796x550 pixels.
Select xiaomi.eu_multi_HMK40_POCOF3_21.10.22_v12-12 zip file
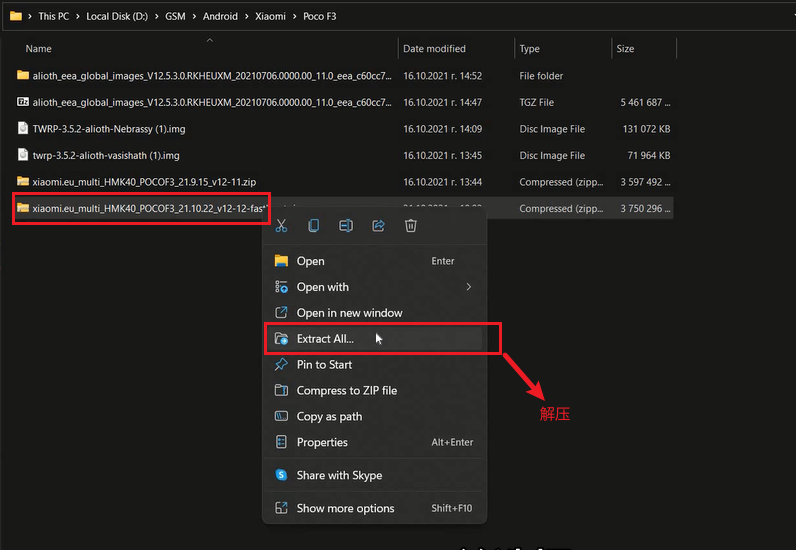pyautogui.click(x=344, y=208)
